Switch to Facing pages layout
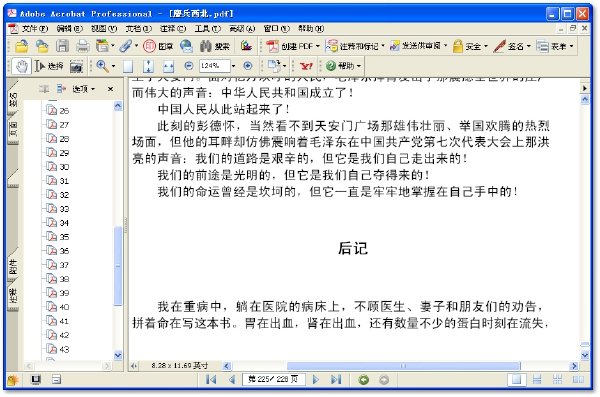Screen dimensions: 600x397 click(578, 379)
